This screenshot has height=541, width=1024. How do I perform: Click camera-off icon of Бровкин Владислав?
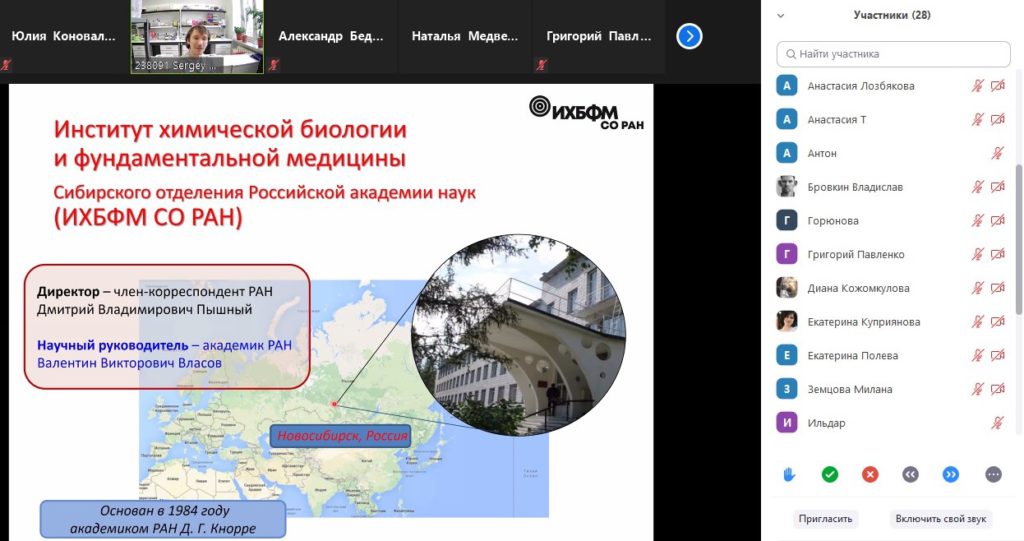tap(998, 187)
